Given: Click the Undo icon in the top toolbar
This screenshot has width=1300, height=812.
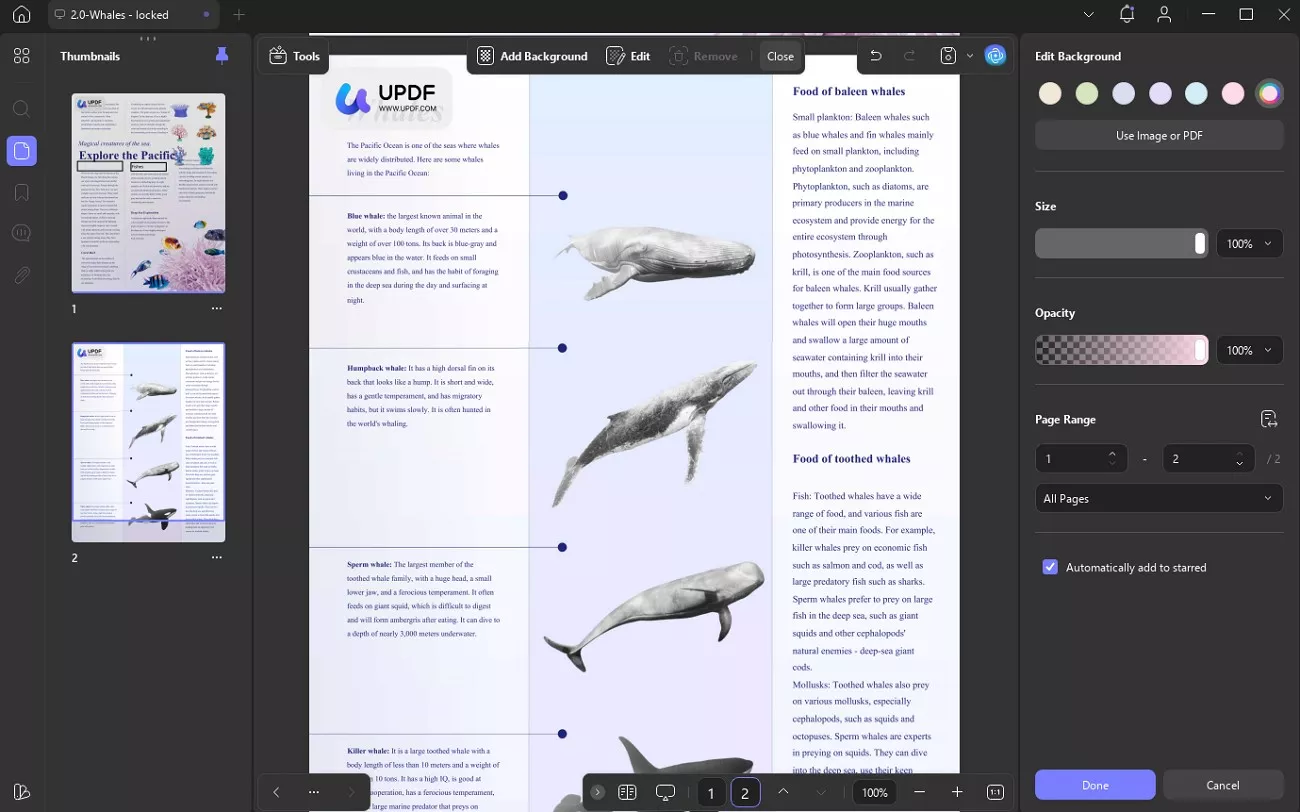Looking at the screenshot, I should click(x=876, y=55).
